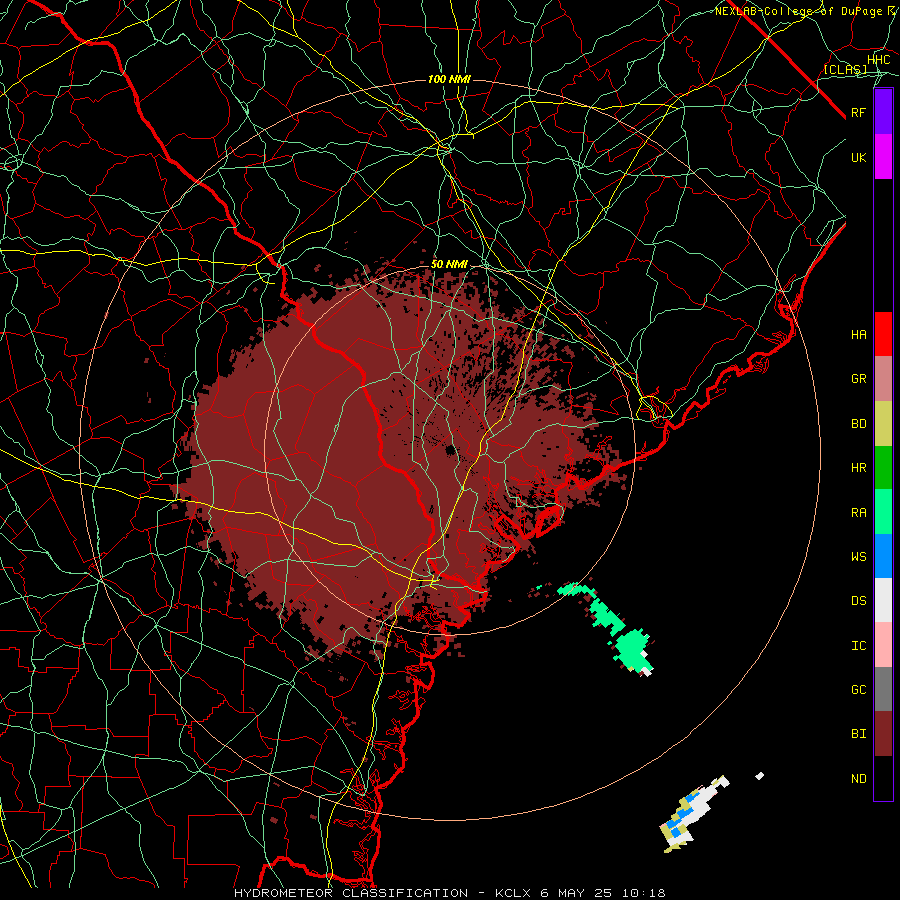900x900 pixels.
Task: Click the yellow BD legend color swatch
Action: (x=883, y=424)
